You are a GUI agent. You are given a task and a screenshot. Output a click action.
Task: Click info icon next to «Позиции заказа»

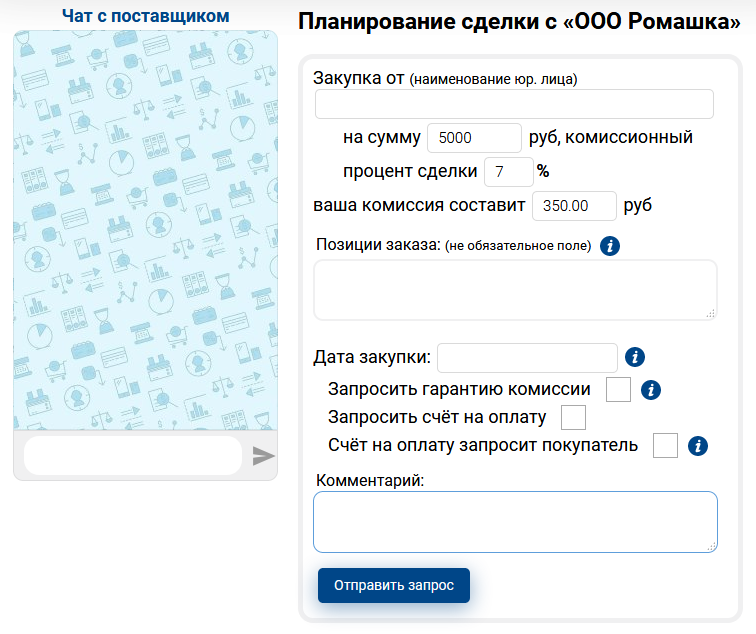click(610, 245)
